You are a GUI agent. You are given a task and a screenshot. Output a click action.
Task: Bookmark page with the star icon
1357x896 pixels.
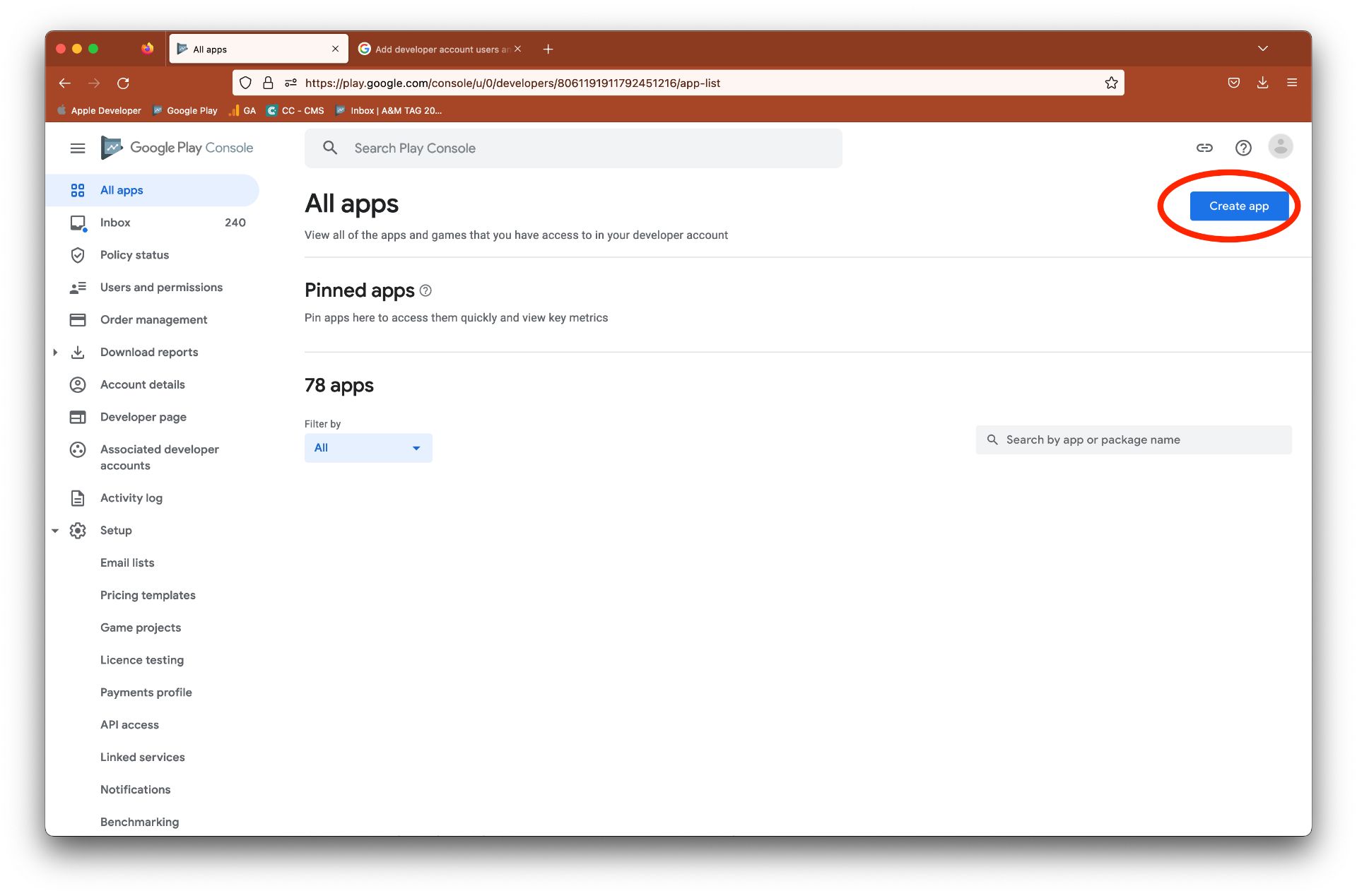tap(1111, 83)
